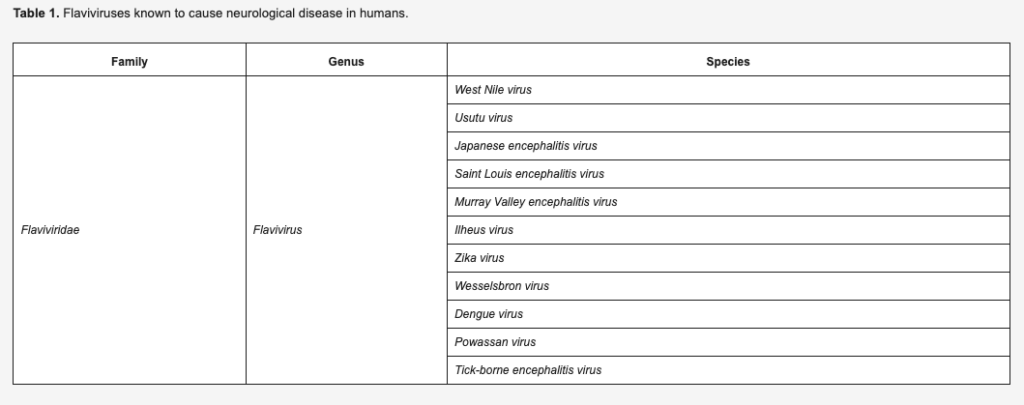Select Tick-borne encephalitis virus entry
Viewport: 1024px width, 405px height.
click(x=728, y=370)
